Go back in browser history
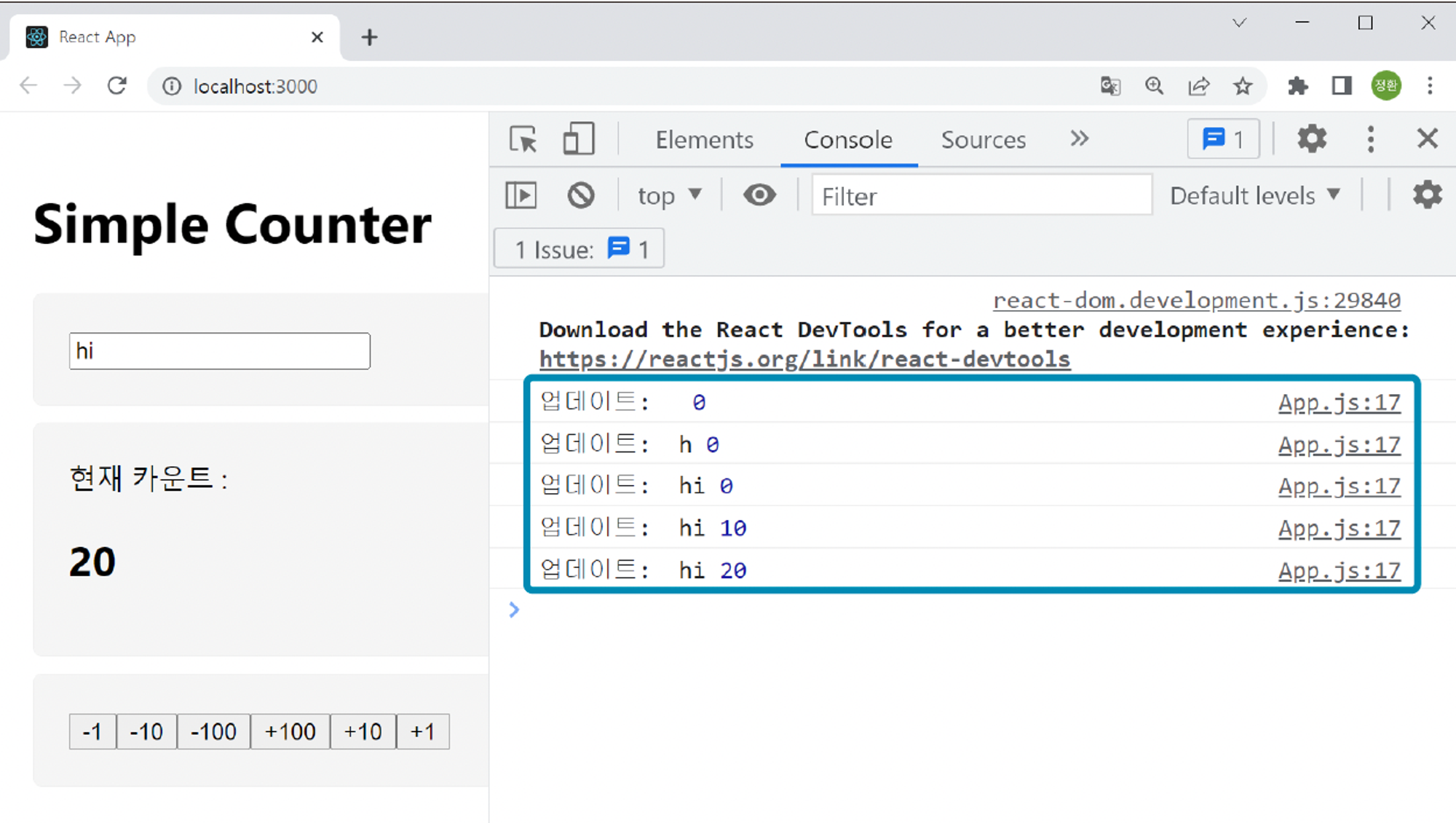The width and height of the screenshot is (1456, 823). pyautogui.click(x=28, y=86)
